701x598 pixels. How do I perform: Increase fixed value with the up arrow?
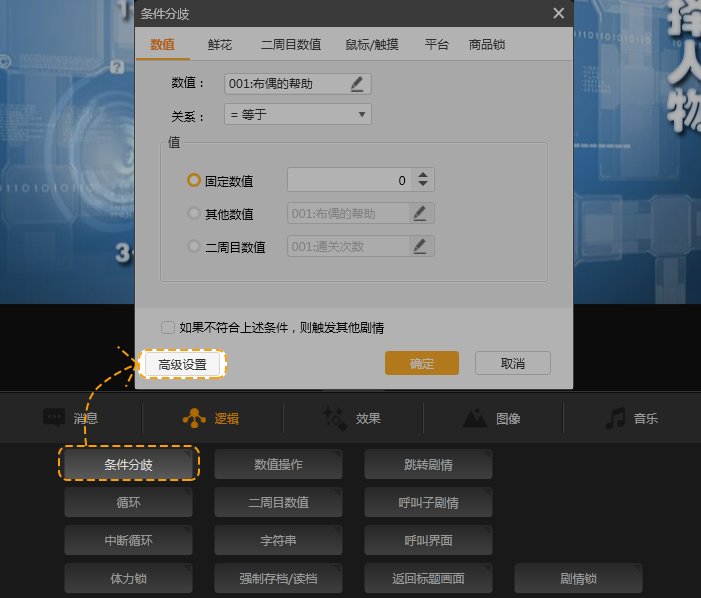[423, 175]
